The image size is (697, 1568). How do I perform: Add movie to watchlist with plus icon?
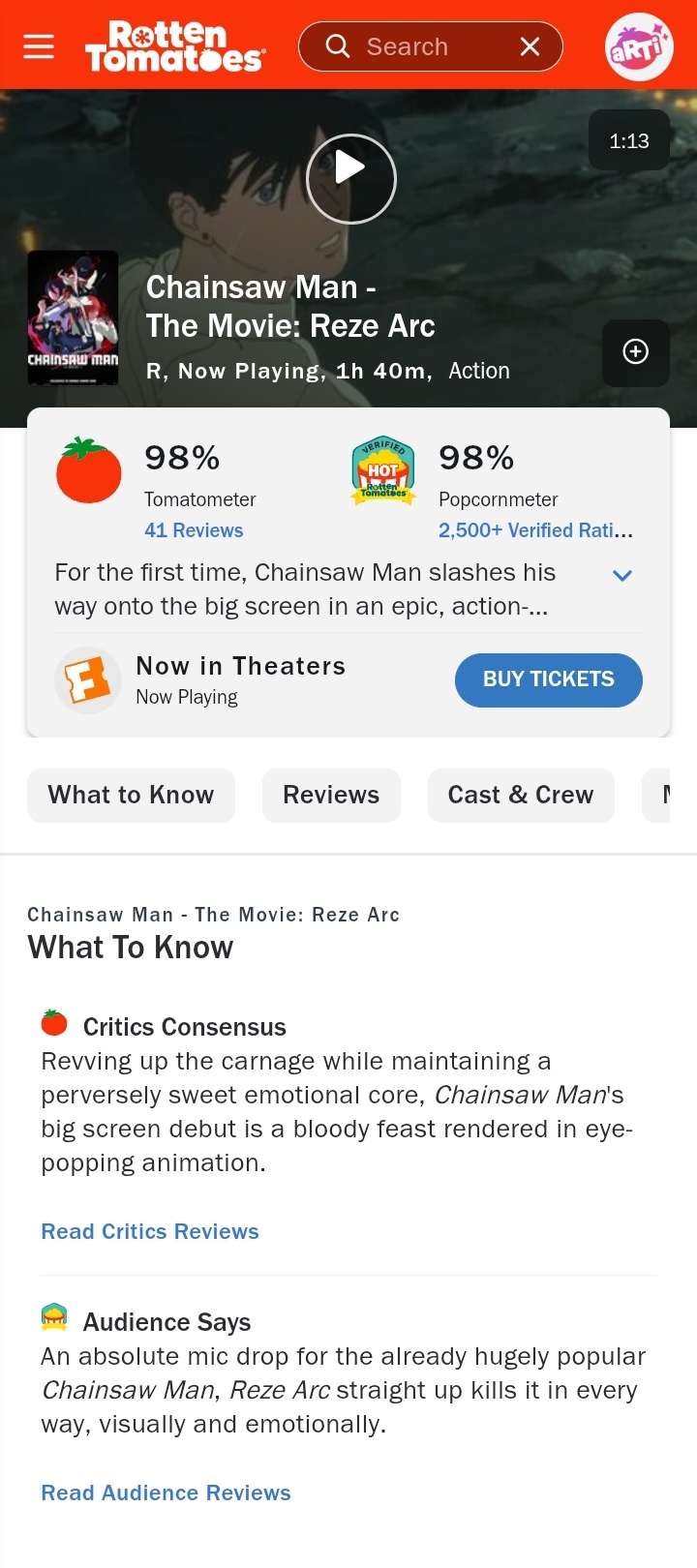[x=635, y=352]
